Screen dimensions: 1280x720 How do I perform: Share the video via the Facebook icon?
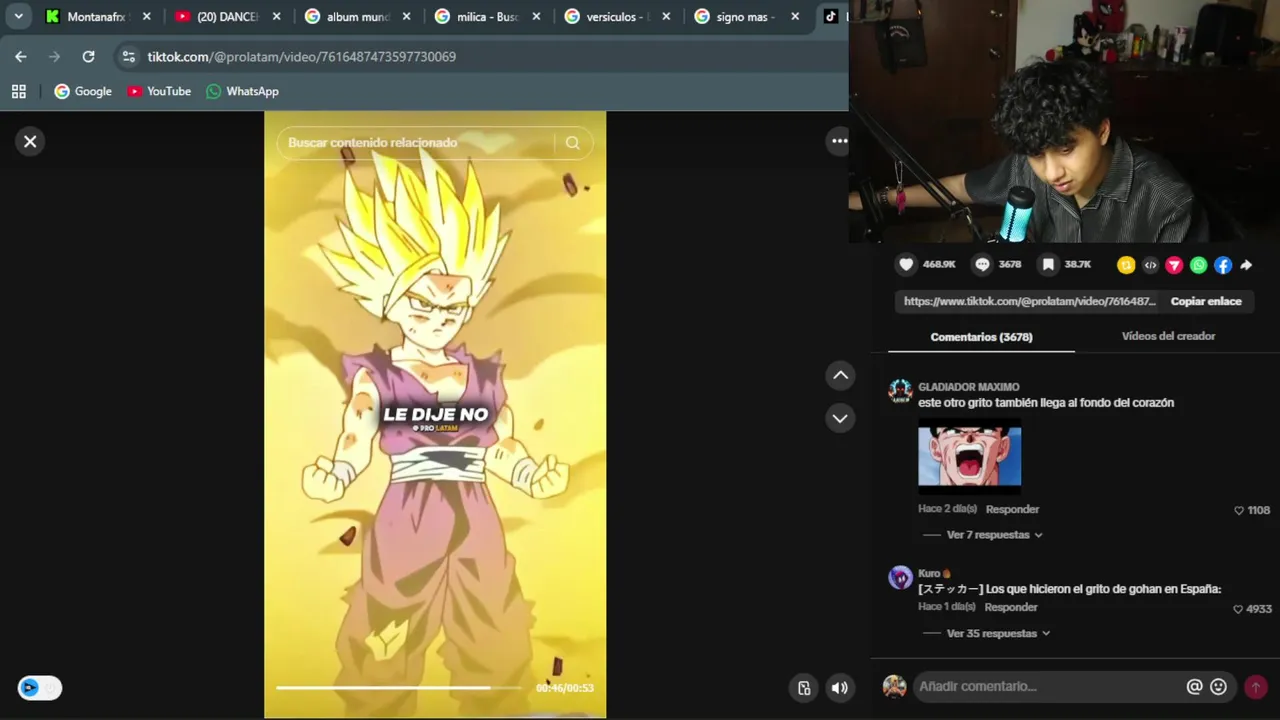(1222, 265)
